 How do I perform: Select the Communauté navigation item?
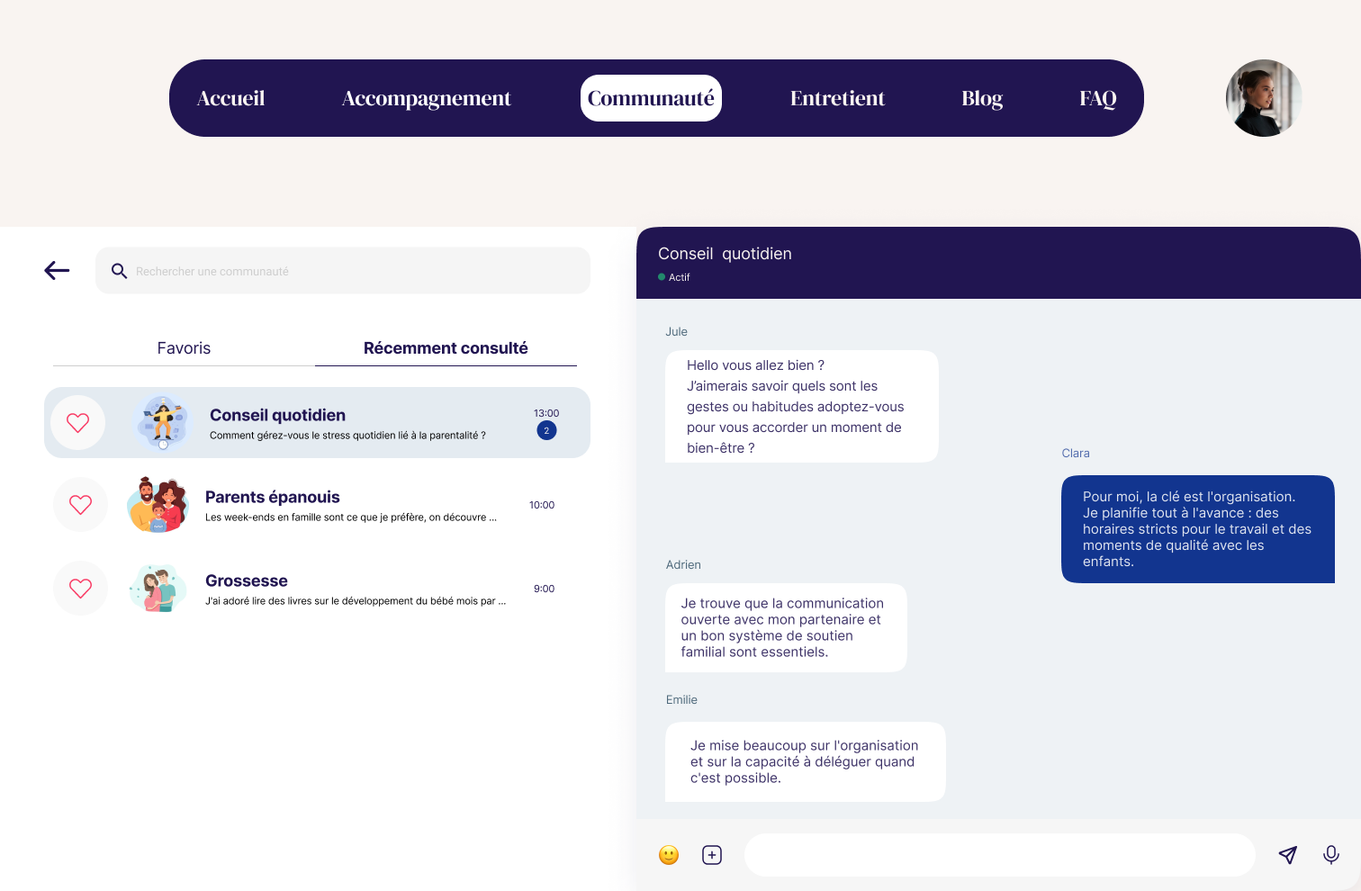651,98
